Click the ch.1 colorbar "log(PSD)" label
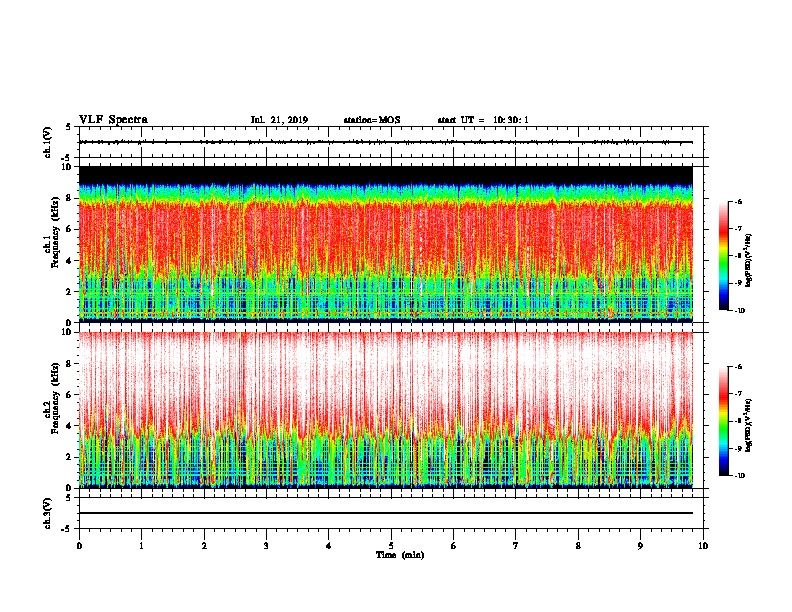The width and height of the screenshot is (792, 612). [749, 261]
